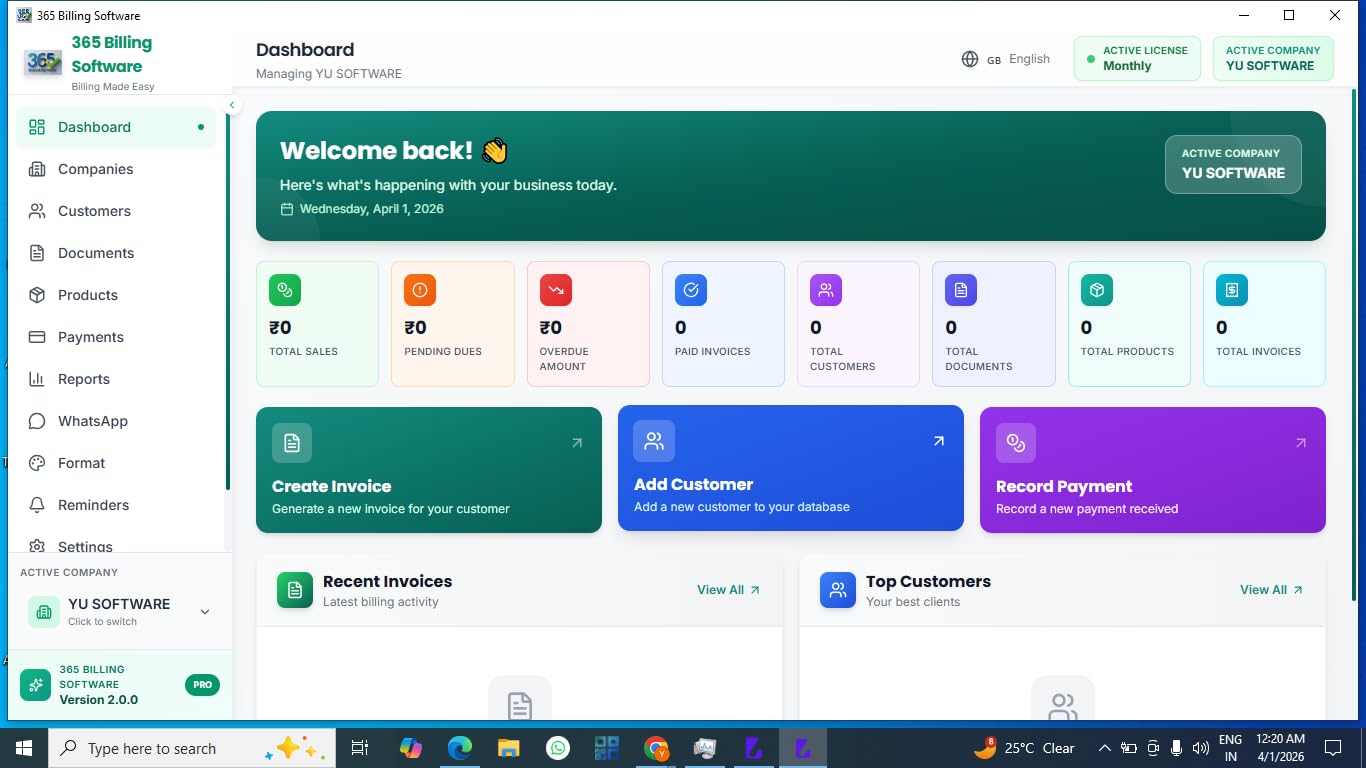Click the Paid Invoices checkmark icon
Screen dimensions: 1366x768
pyautogui.click(x=691, y=290)
